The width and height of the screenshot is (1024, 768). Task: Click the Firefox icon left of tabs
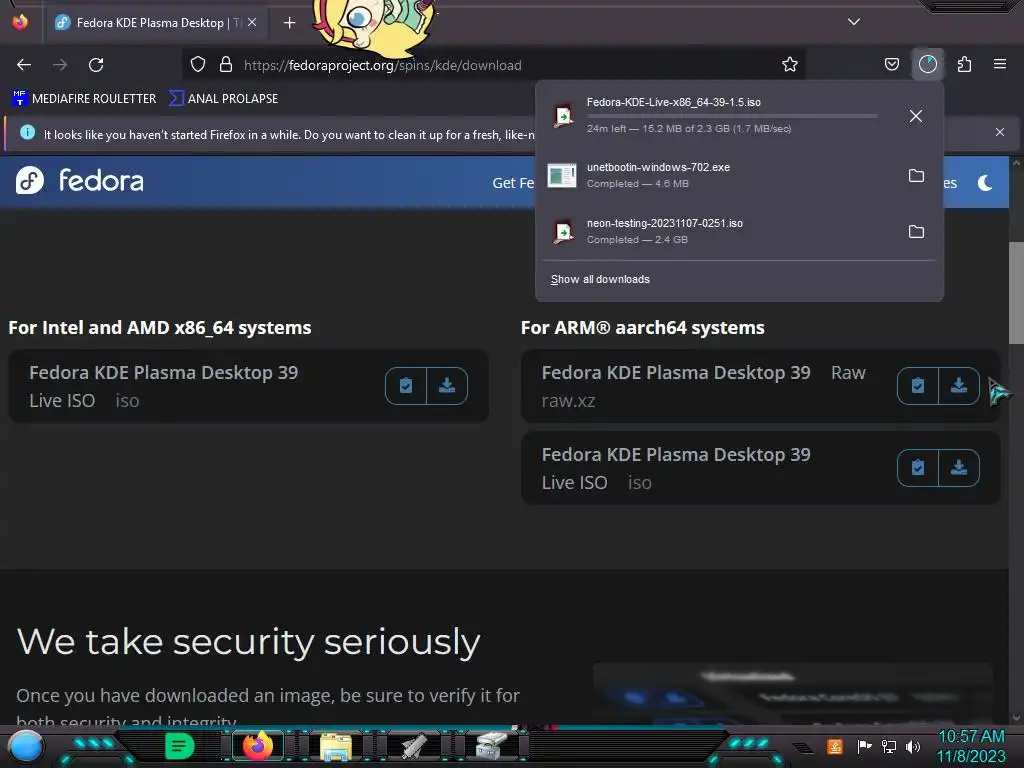point(20,22)
